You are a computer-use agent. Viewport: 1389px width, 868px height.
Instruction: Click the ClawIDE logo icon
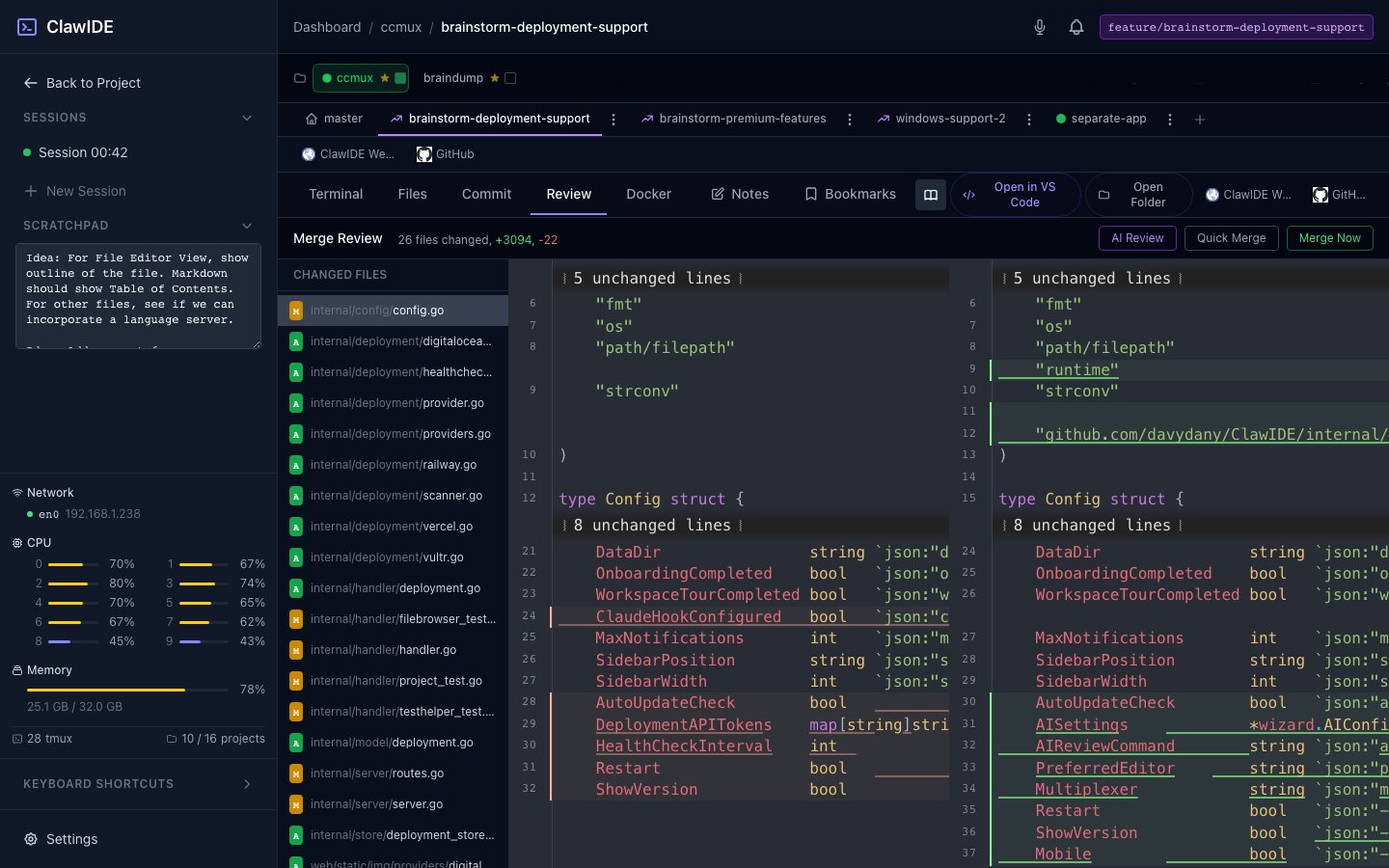pos(27,27)
